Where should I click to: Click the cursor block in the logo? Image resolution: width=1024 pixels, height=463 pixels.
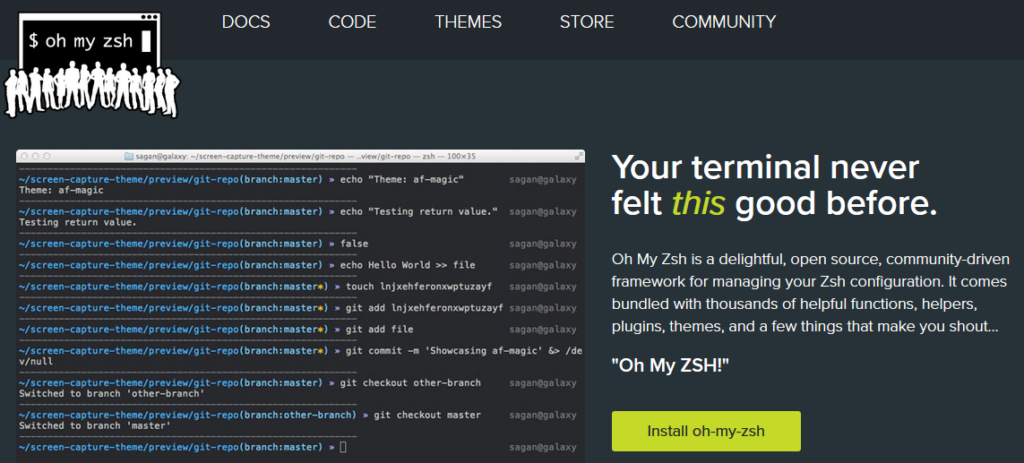[x=147, y=42]
